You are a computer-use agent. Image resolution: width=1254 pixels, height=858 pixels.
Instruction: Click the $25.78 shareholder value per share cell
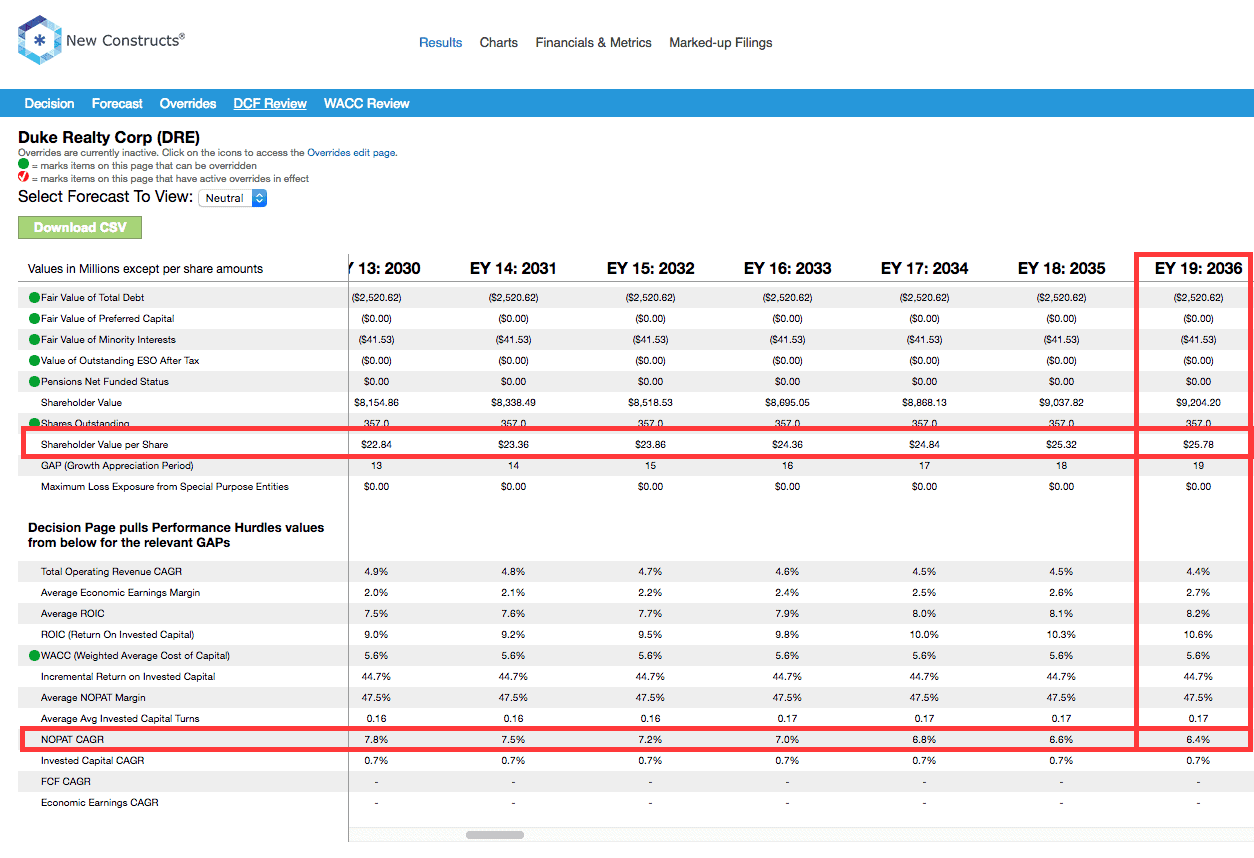(x=1198, y=444)
